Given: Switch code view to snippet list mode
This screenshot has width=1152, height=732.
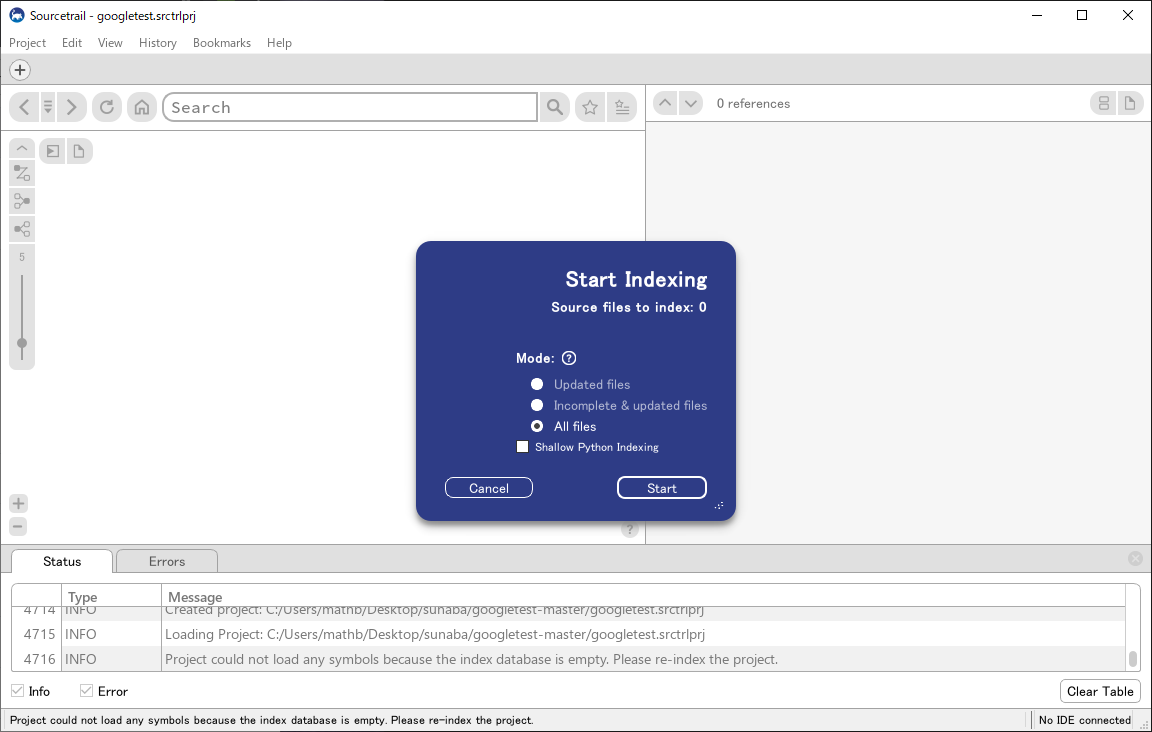Looking at the screenshot, I should click(1104, 103).
